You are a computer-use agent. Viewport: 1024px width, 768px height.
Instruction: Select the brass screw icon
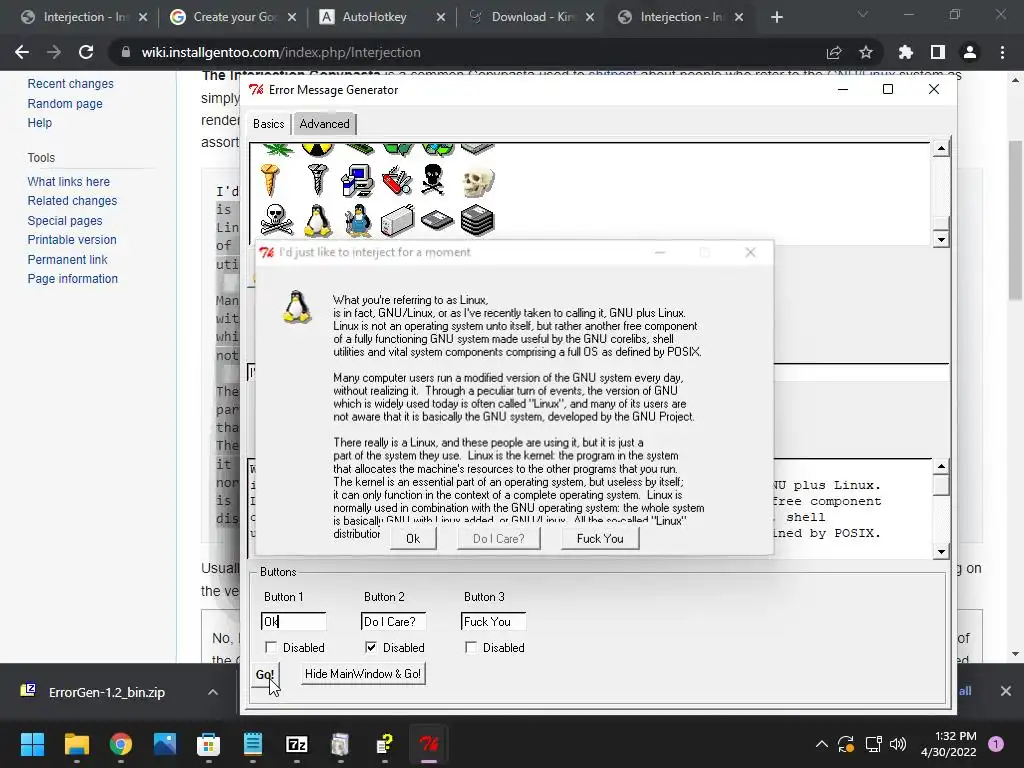click(270, 180)
